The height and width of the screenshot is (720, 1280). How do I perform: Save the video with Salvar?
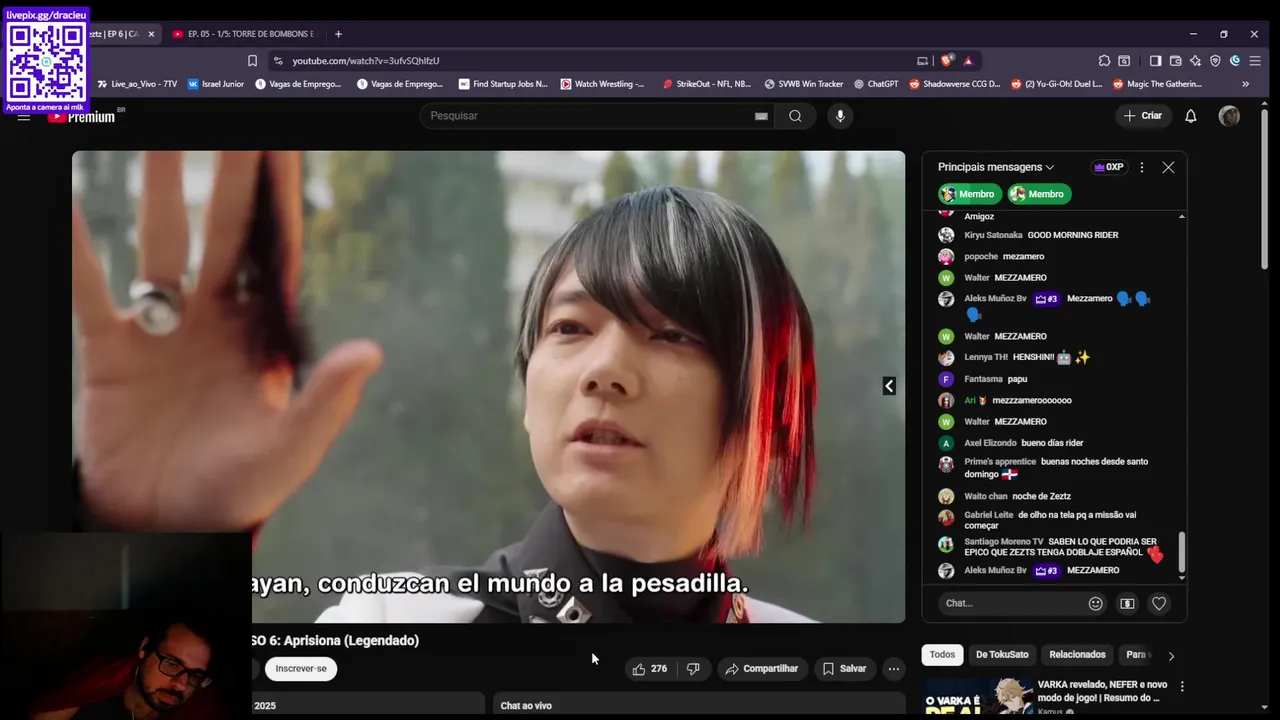pyautogui.click(x=844, y=669)
